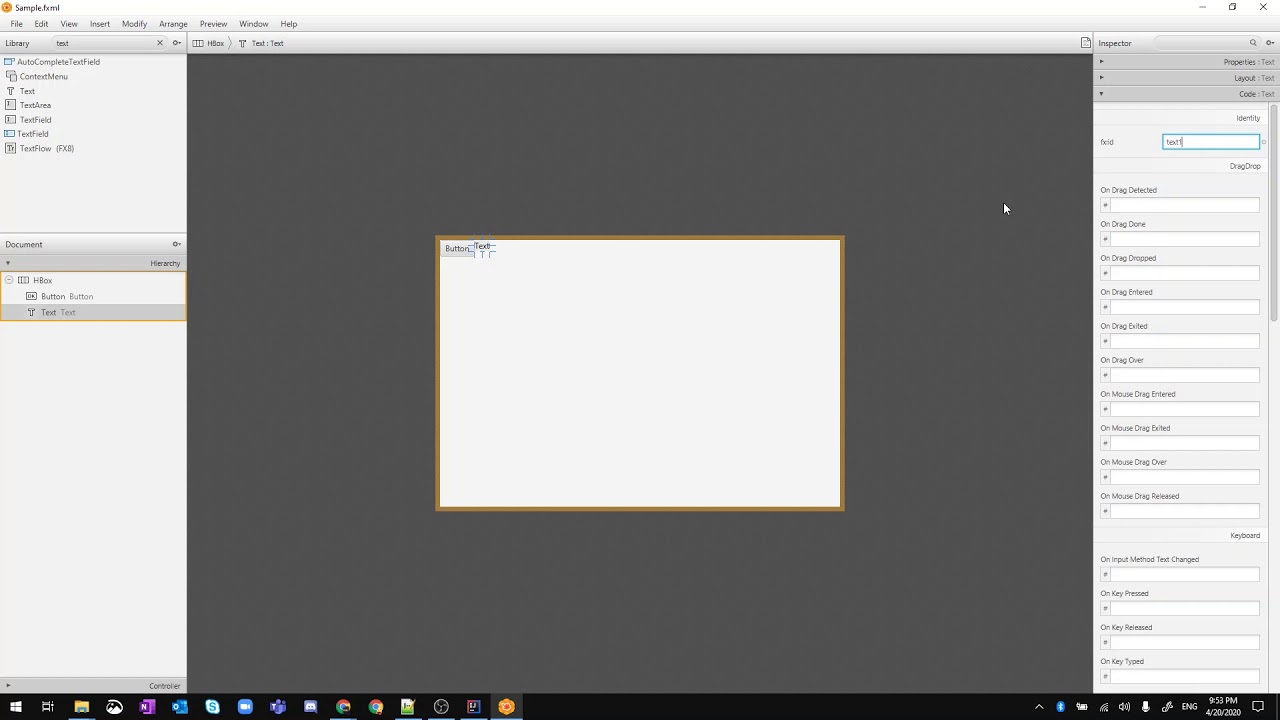Clear the library search field

click(160, 43)
